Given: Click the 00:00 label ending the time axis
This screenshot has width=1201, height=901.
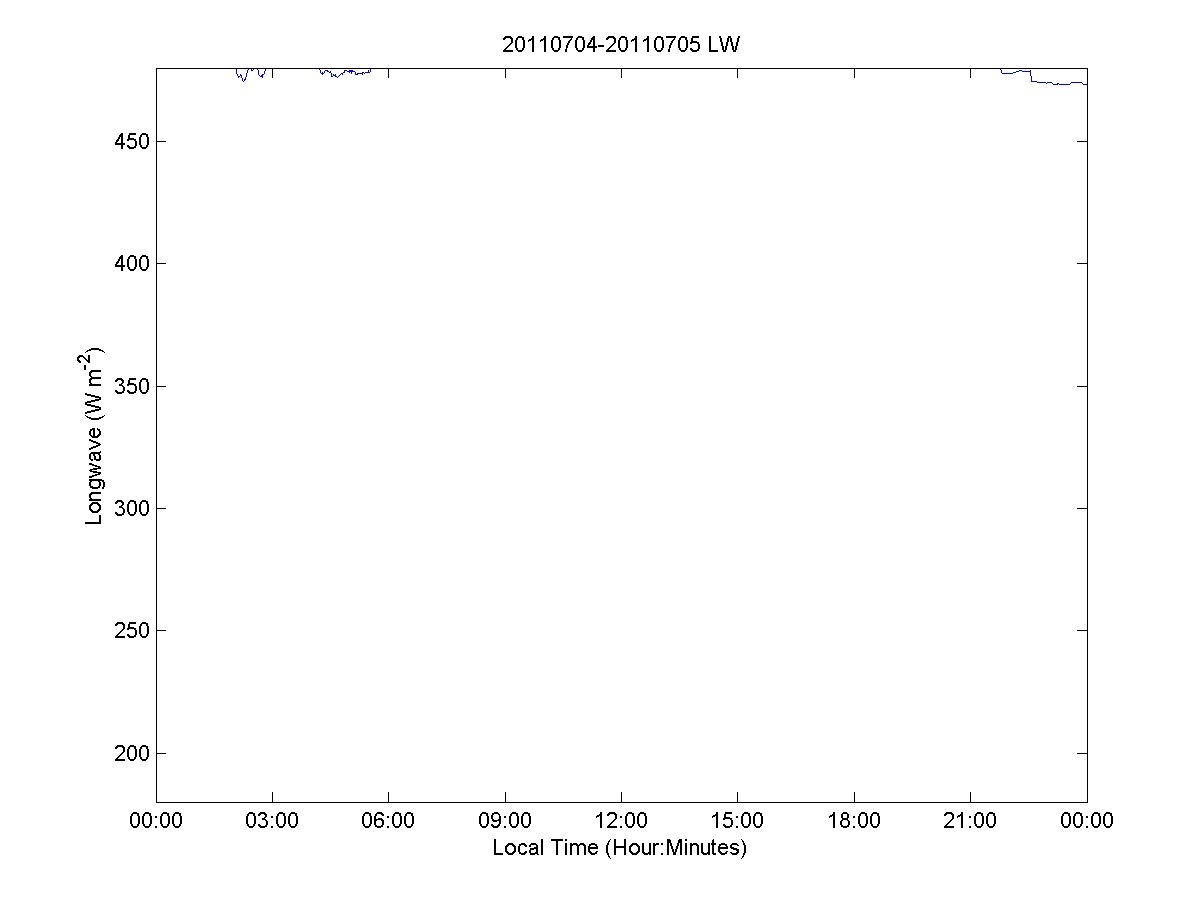Looking at the screenshot, I should (1087, 822).
